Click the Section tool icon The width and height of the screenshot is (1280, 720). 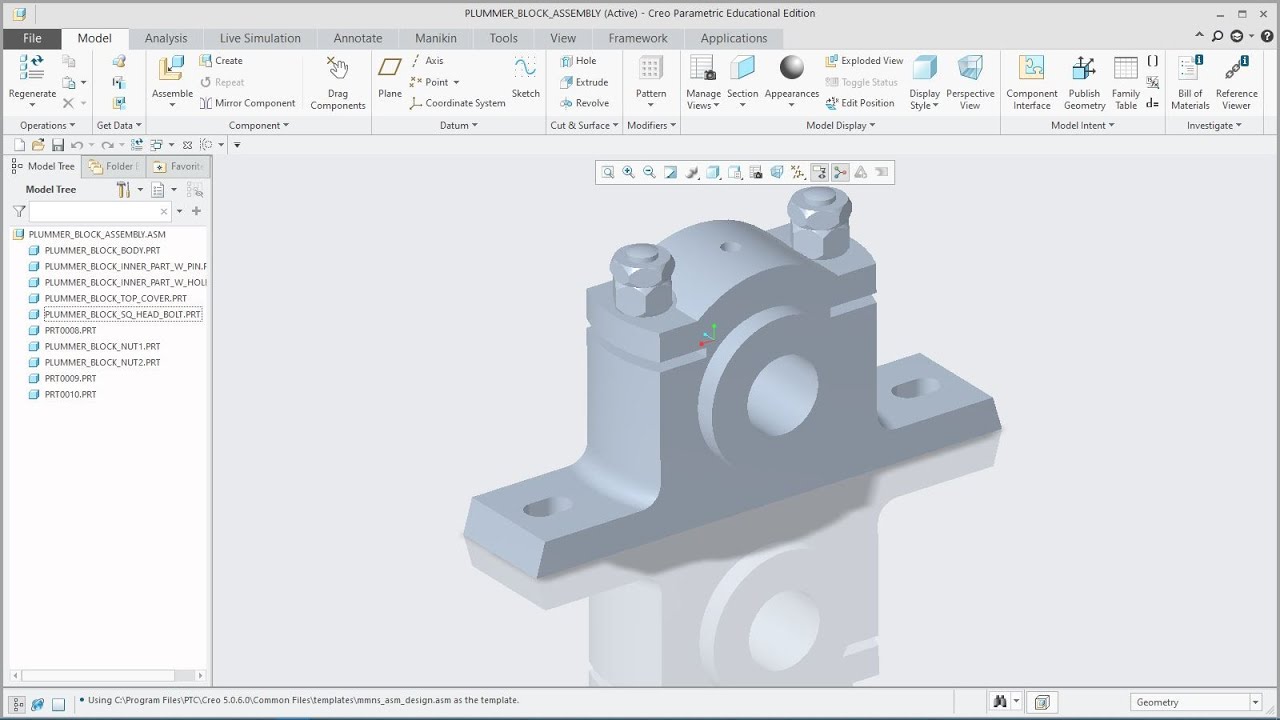[x=742, y=68]
